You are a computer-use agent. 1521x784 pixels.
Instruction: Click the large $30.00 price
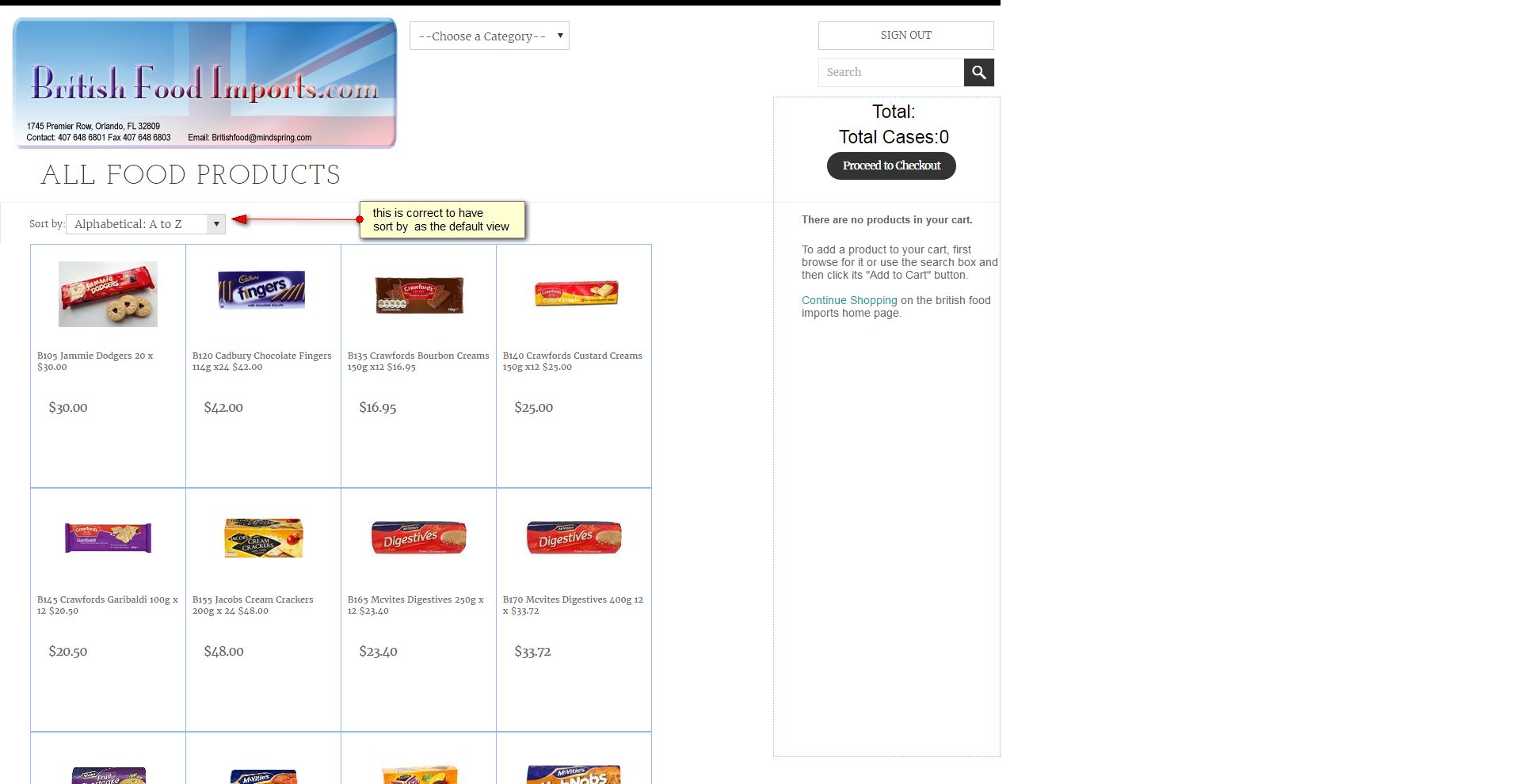pos(68,408)
